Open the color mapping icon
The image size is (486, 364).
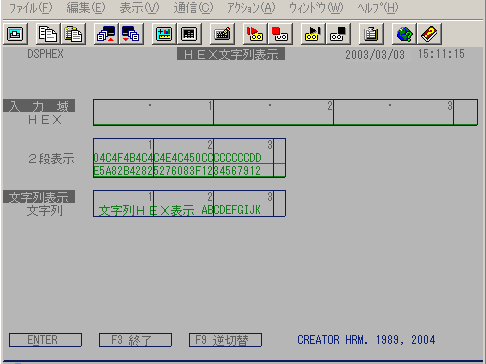pyautogui.click(x=189, y=34)
